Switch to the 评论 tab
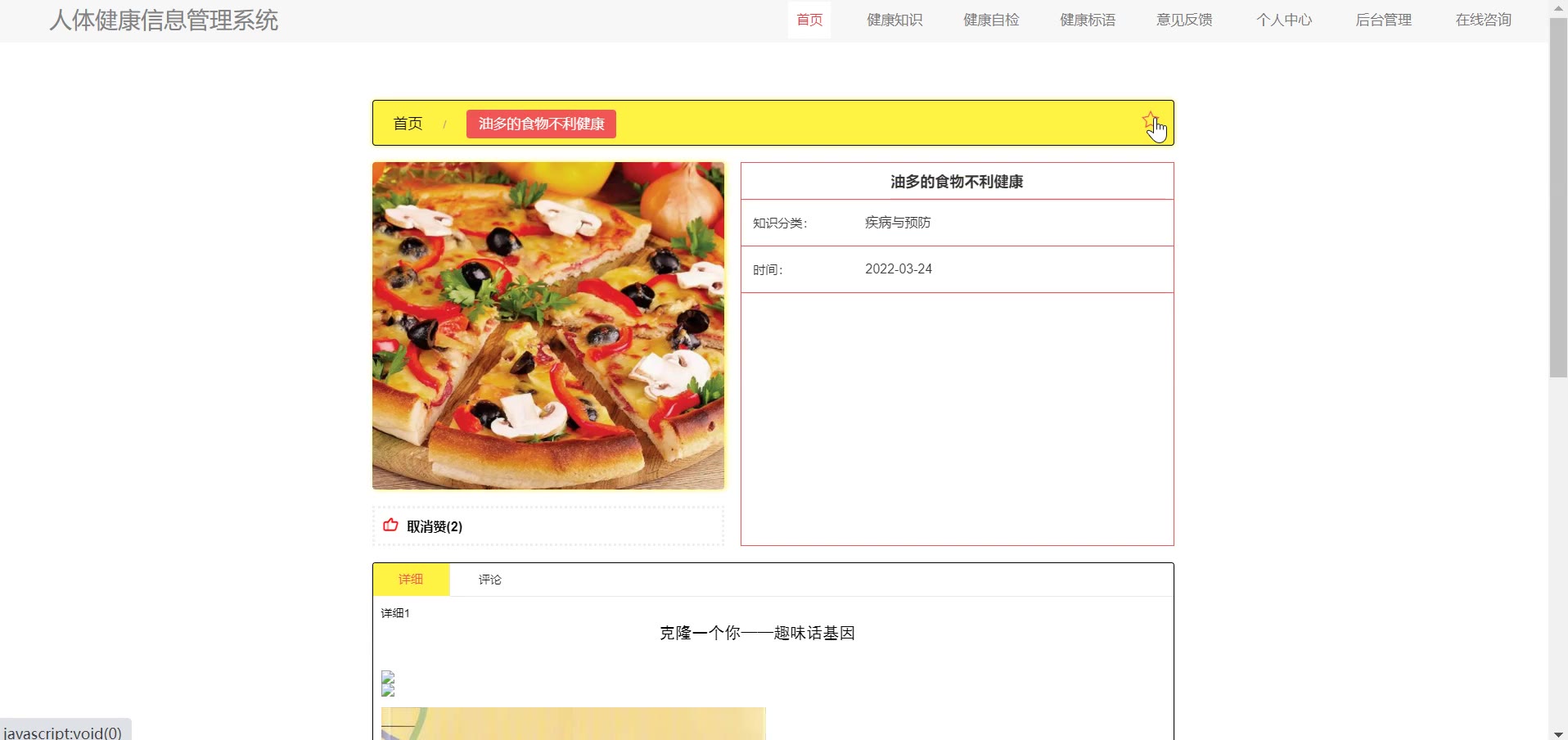Screen dimensions: 1568x740 coord(490,580)
